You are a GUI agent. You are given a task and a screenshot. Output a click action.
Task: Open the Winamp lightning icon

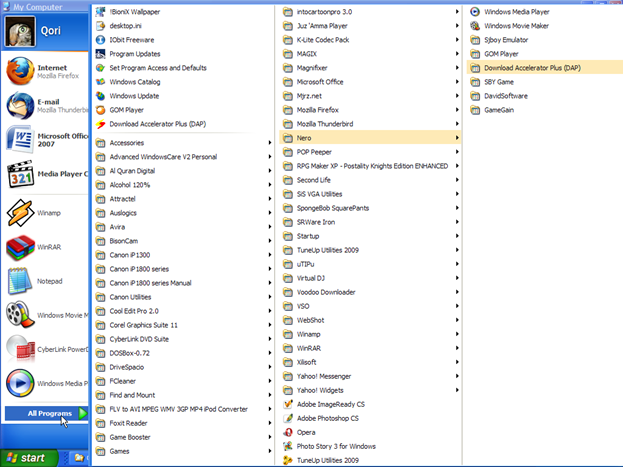point(20,213)
